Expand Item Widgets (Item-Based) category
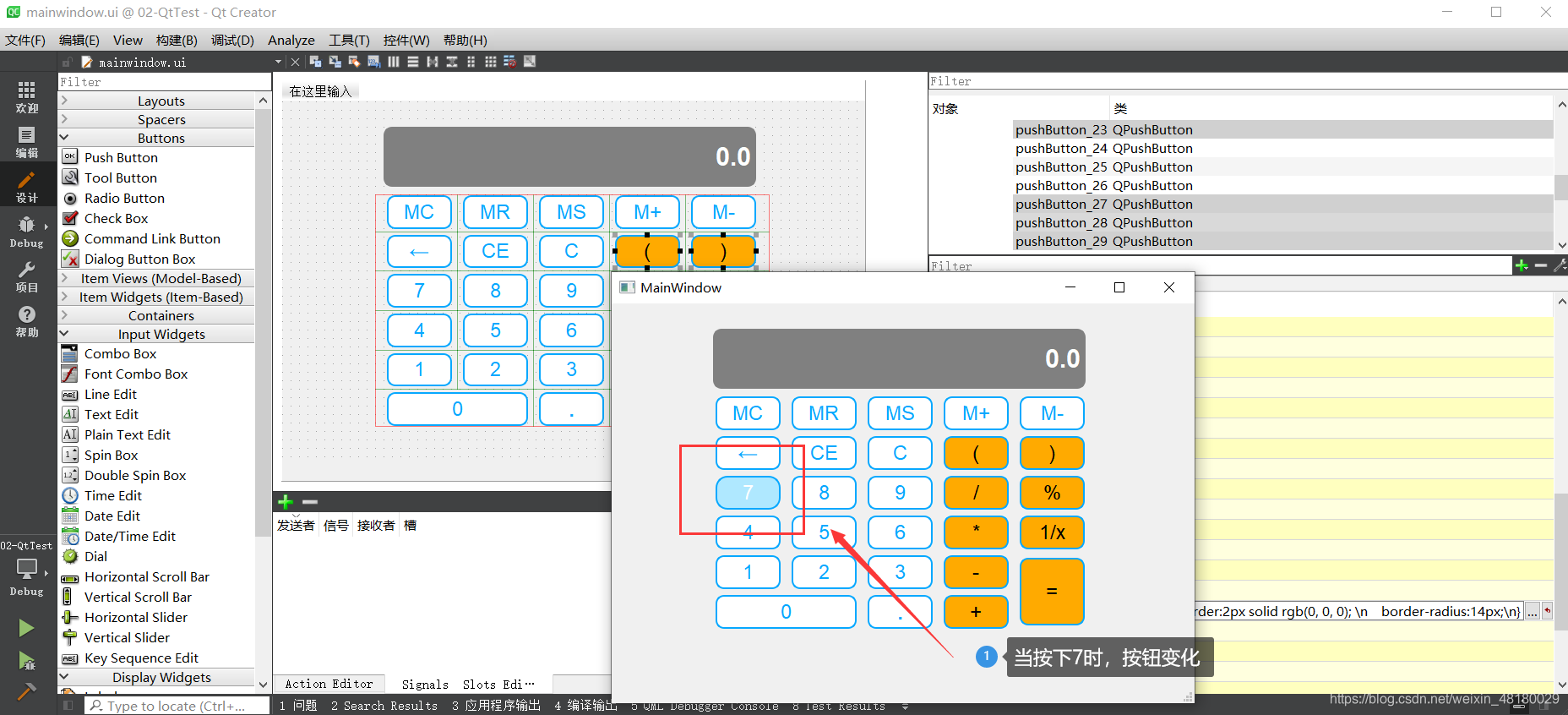 point(156,297)
